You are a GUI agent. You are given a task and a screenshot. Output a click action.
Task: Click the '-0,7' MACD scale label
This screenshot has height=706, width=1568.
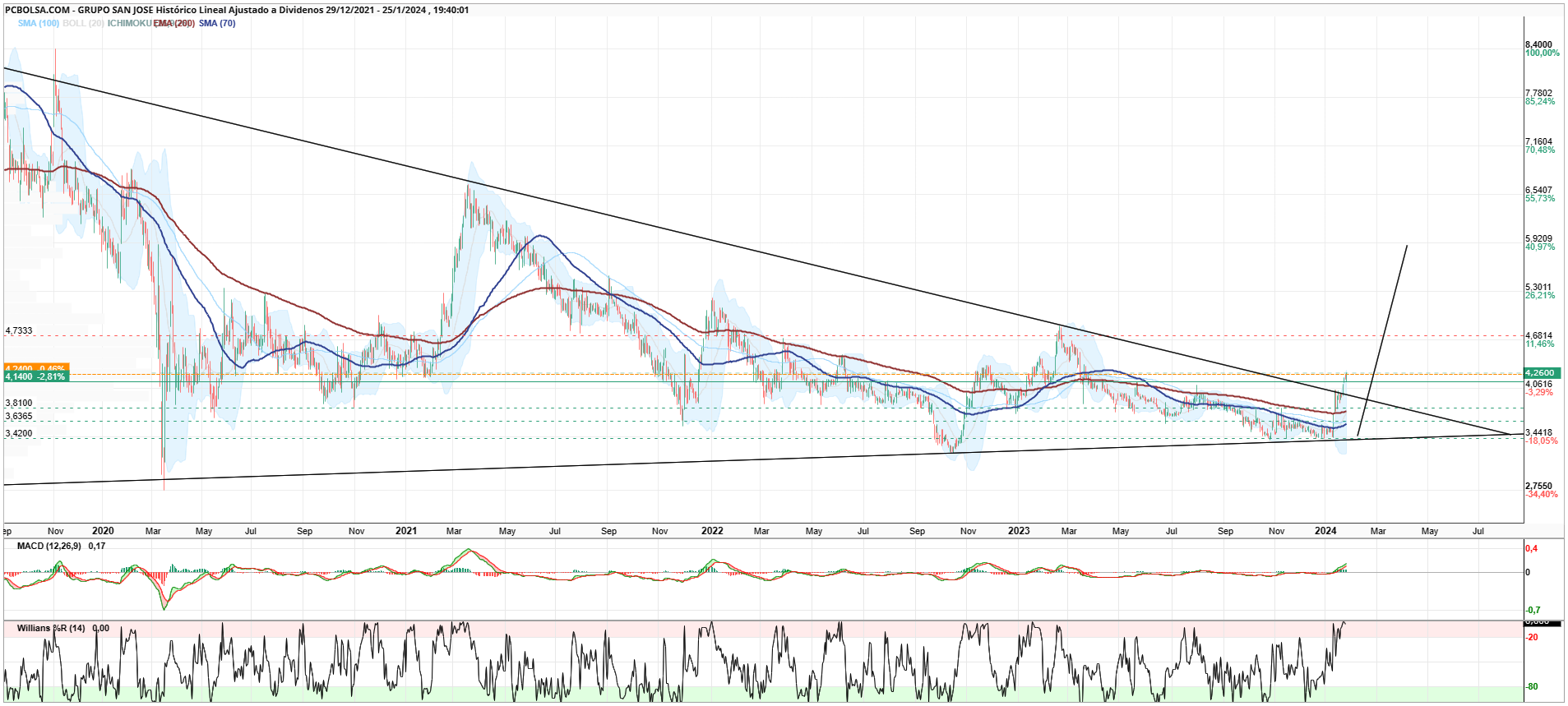1533,611
